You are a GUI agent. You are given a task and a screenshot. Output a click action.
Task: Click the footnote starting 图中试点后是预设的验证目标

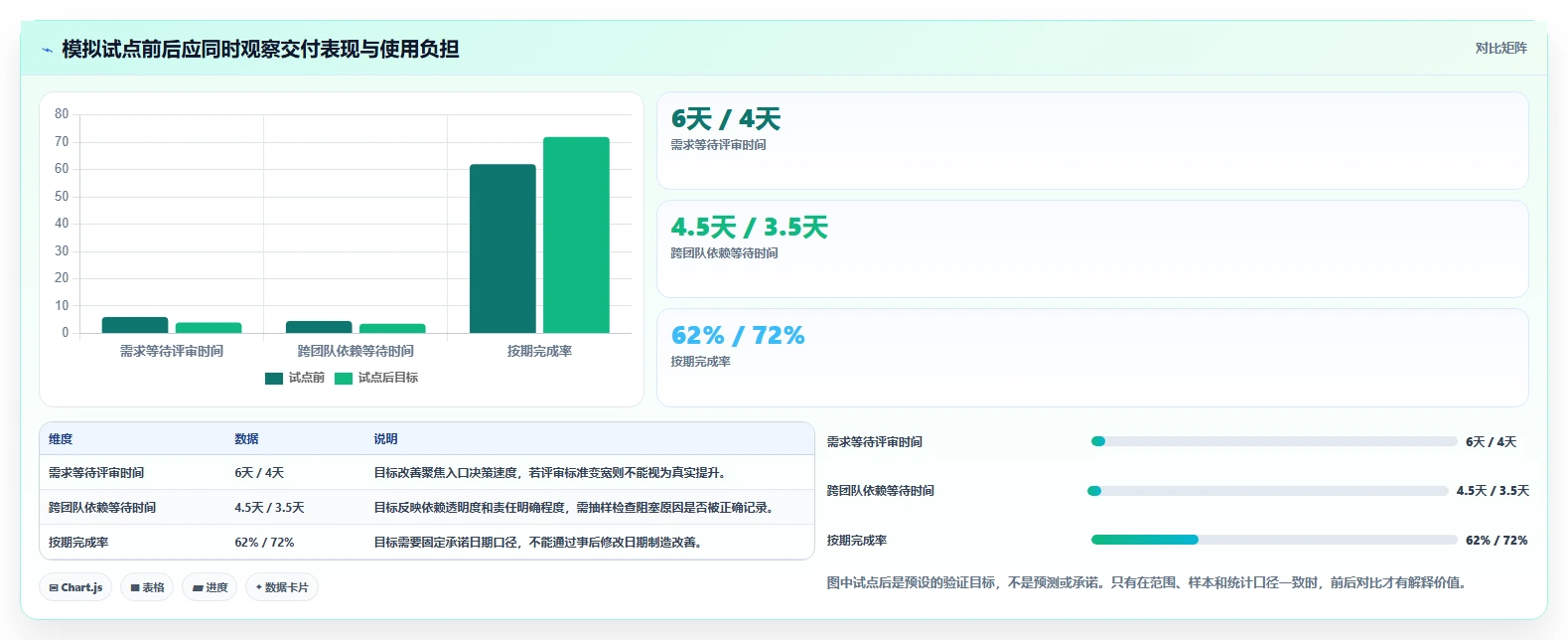click(x=1148, y=583)
